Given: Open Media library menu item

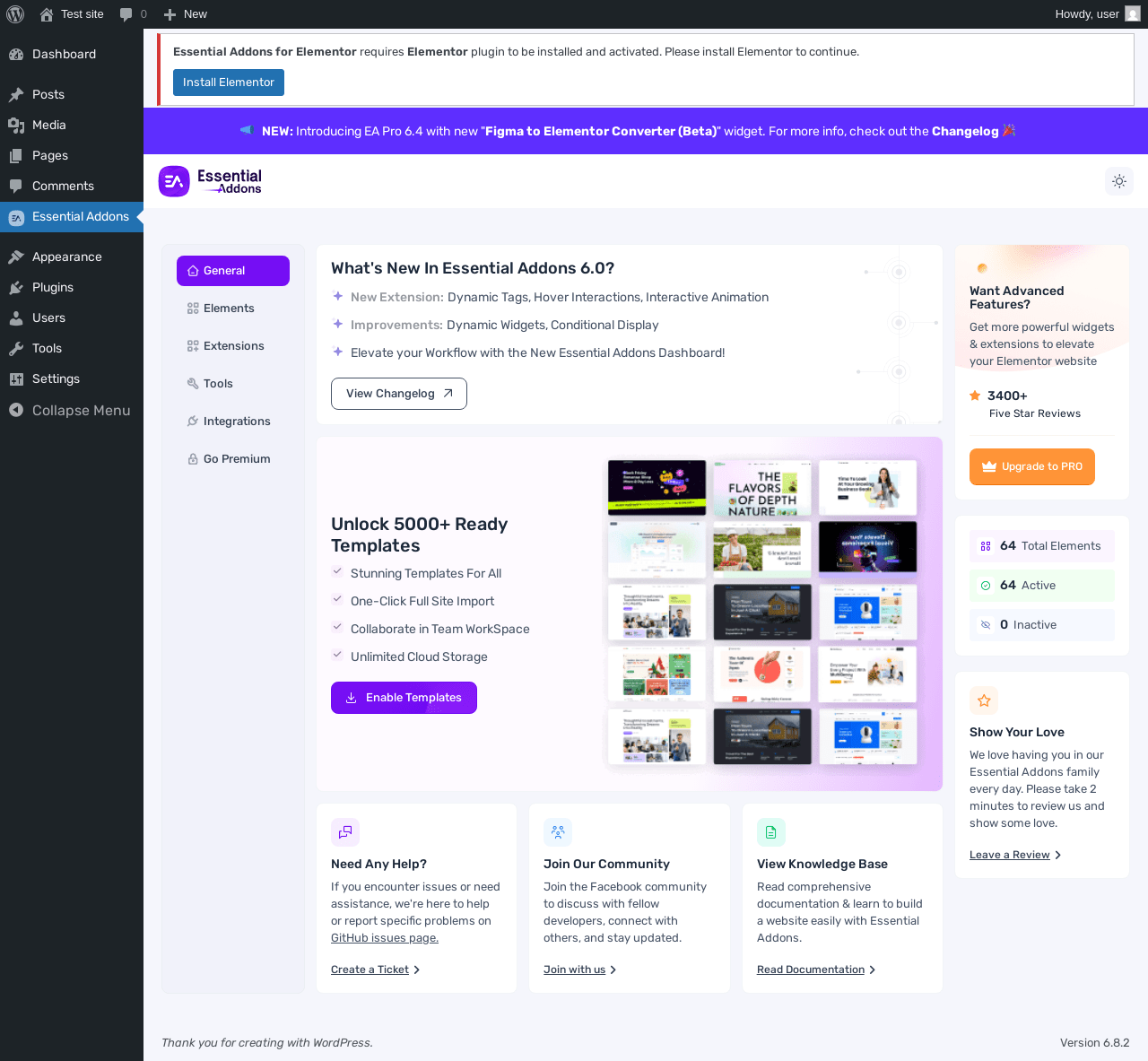Looking at the screenshot, I should click(x=72, y=125).
